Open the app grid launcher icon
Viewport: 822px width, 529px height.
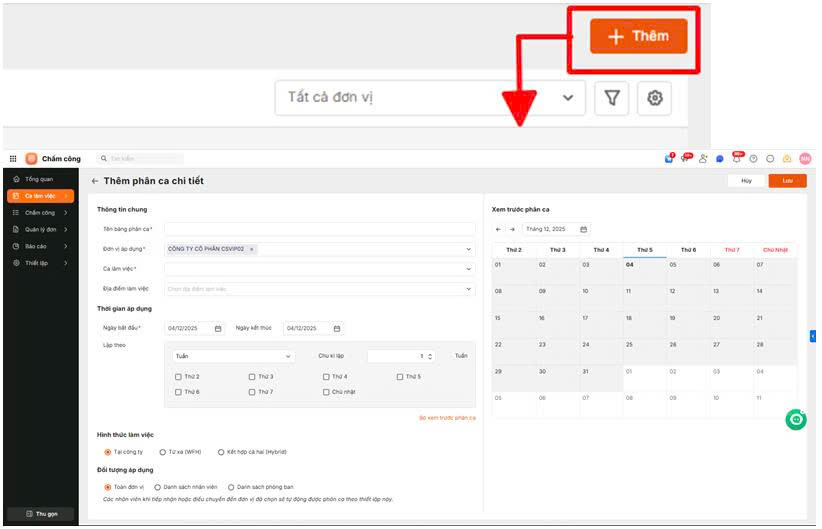pyautogui.click(x=13, y=158)
